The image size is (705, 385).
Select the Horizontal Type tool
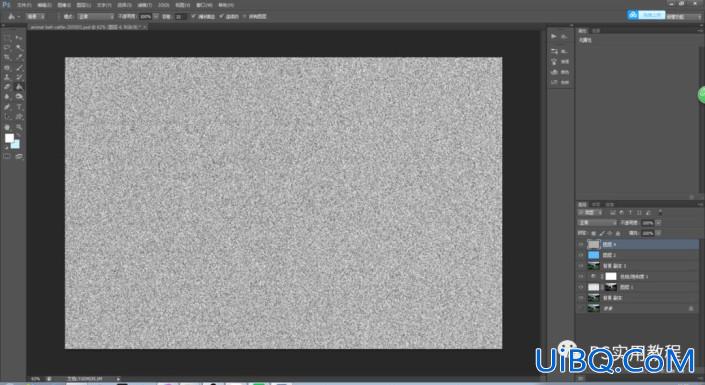click(19, 107)
